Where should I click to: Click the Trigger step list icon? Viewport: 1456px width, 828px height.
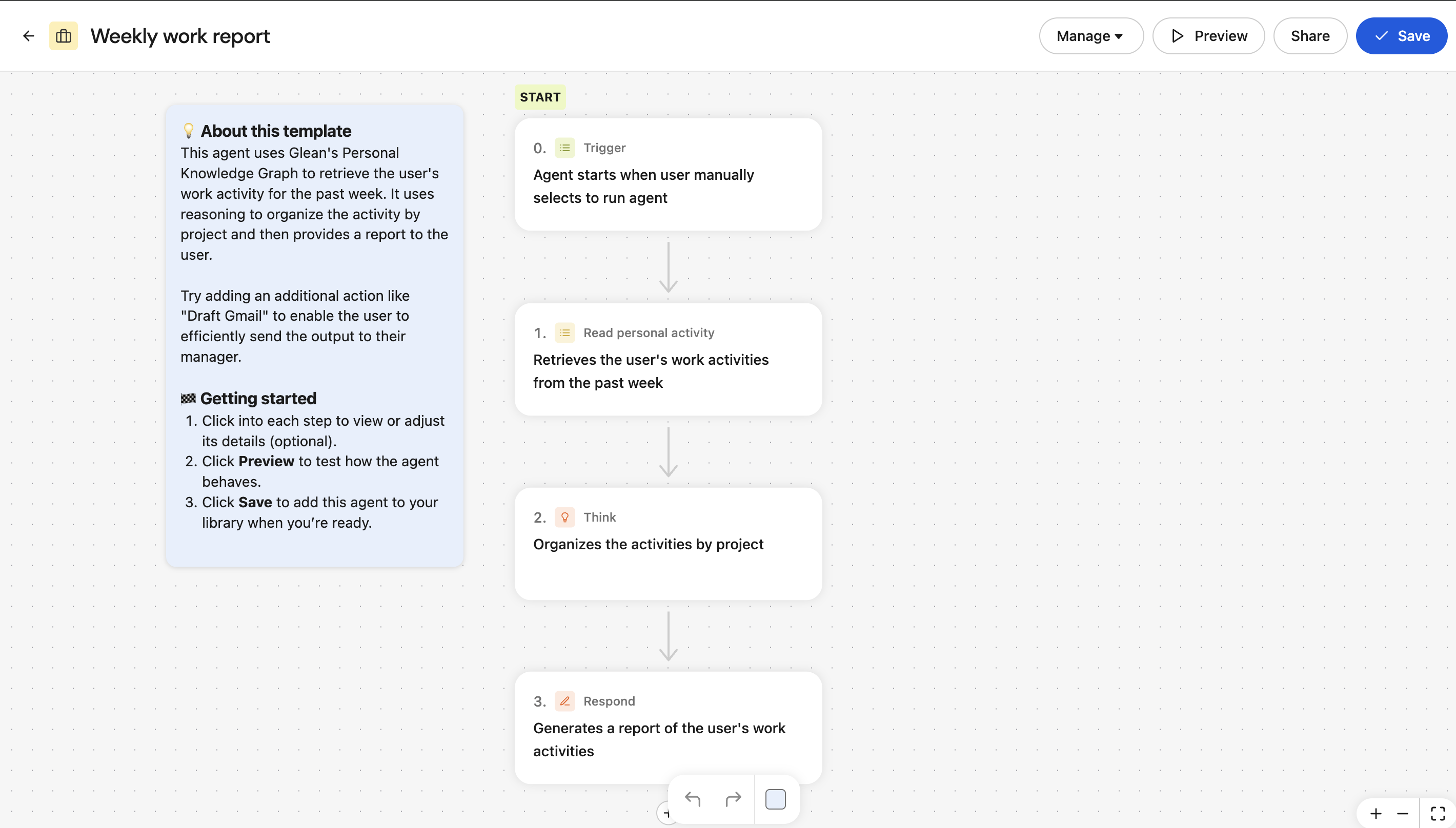pyautogui.click(x=564, y=148)
